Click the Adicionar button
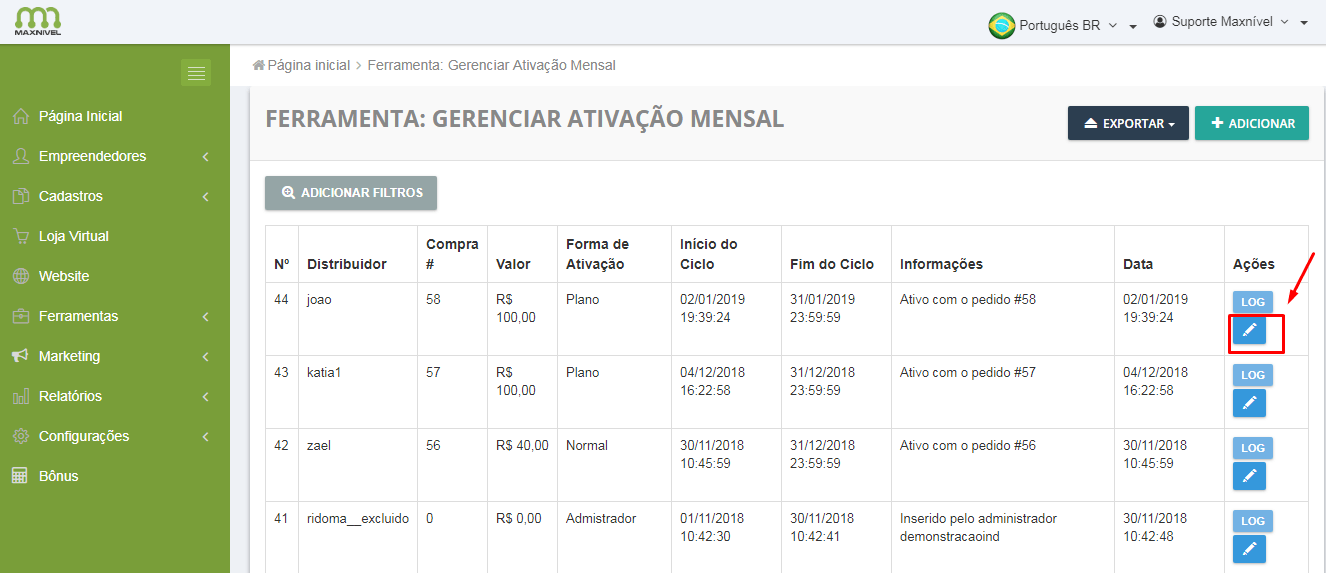The image size is (1326, 573). coord(1251,124)
